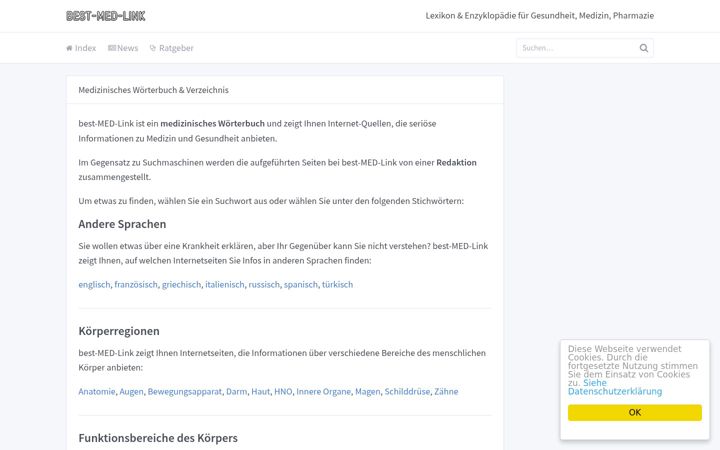Click the Medizinisches Wörterbuch & Verzeichnis title
The height and width of the screenshot is (450, 720).
(x=153, y=90)
